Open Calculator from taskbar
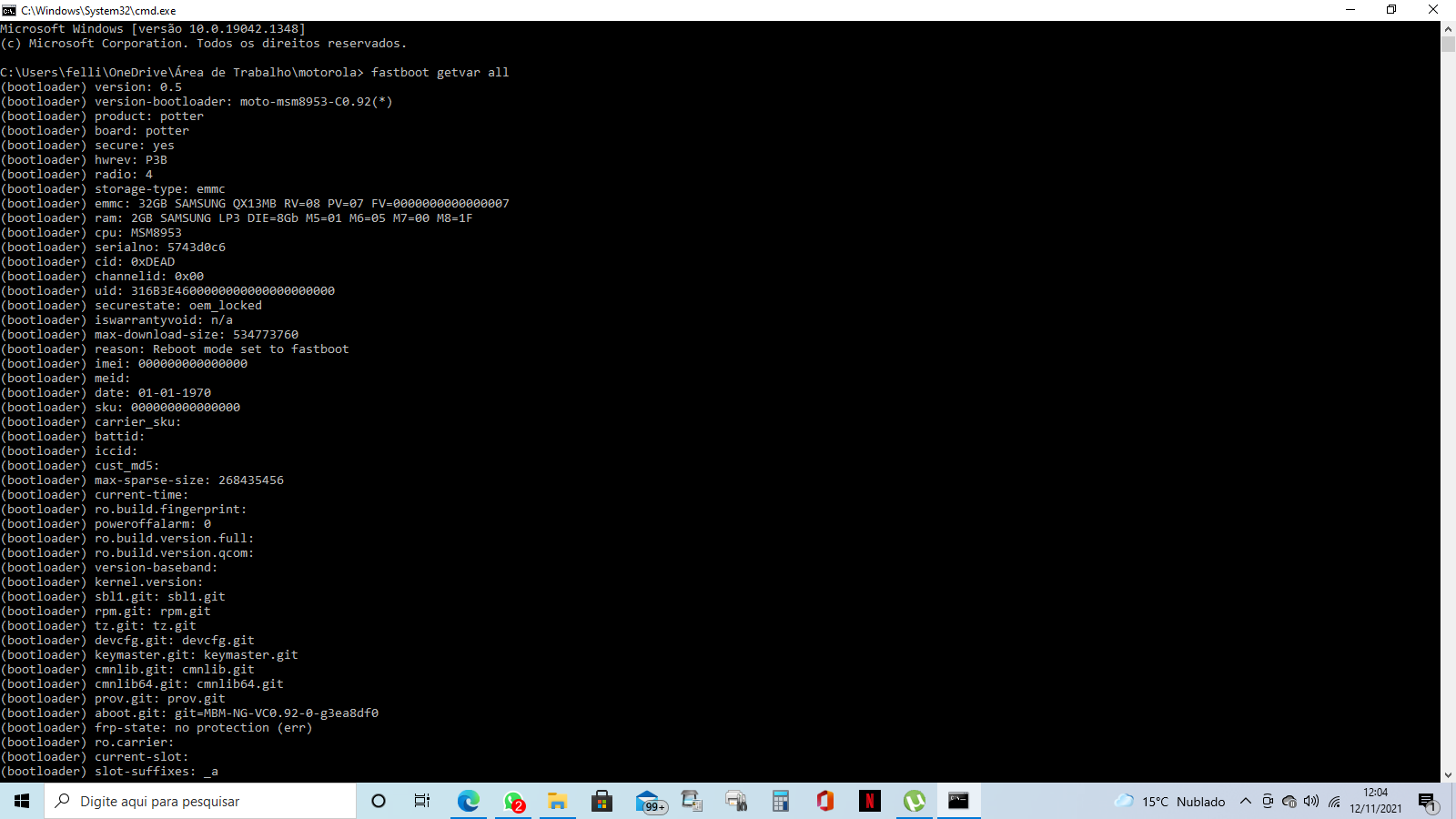Screen dimensions: 1456x819 [781, 801]
